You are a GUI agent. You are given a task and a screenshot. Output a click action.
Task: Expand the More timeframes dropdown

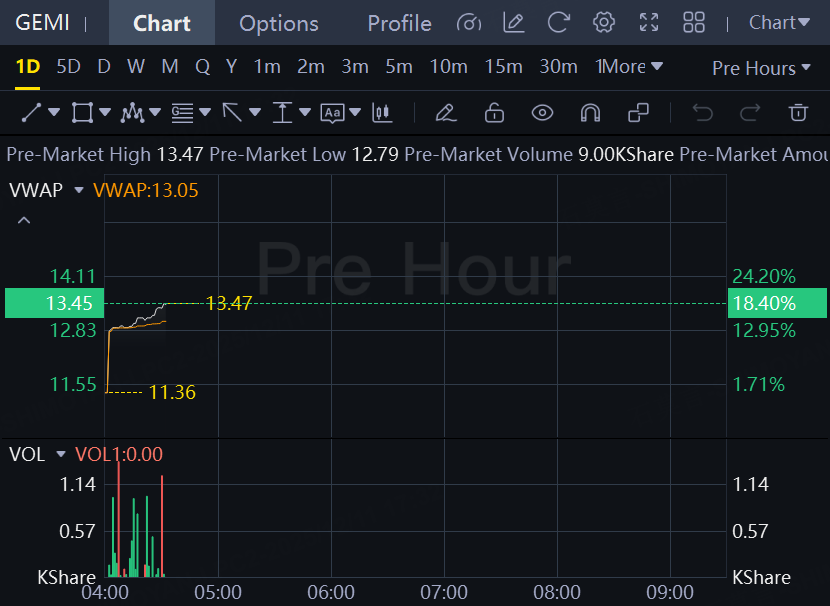coord(629,67)
